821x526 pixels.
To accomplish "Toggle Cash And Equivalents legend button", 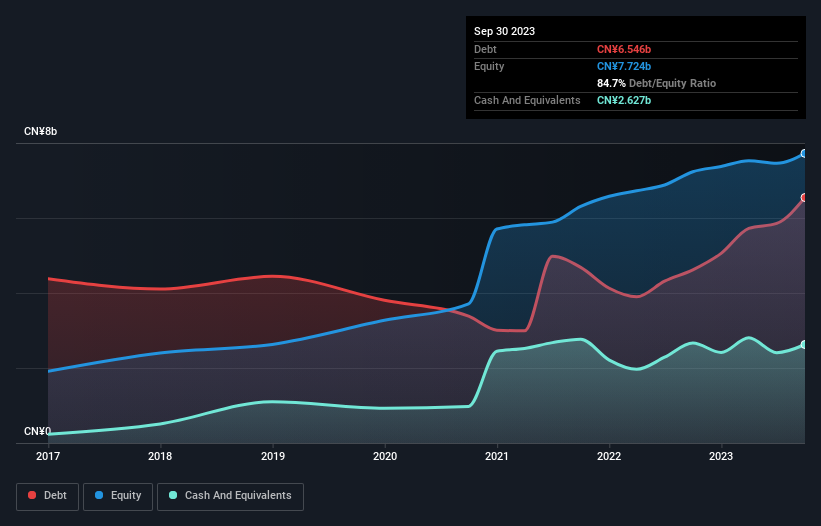I will (230, 496).
